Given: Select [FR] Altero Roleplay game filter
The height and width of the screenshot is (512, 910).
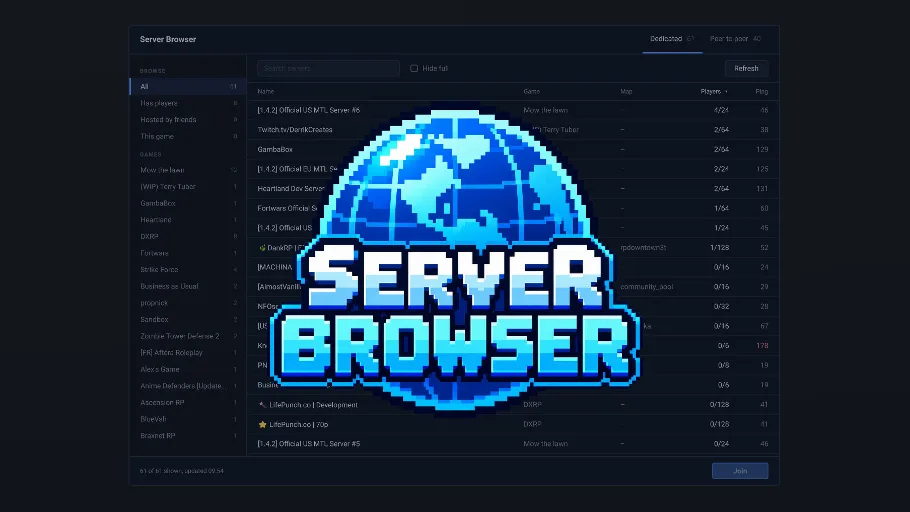Looking at the screenshot, I should [188, 352].
